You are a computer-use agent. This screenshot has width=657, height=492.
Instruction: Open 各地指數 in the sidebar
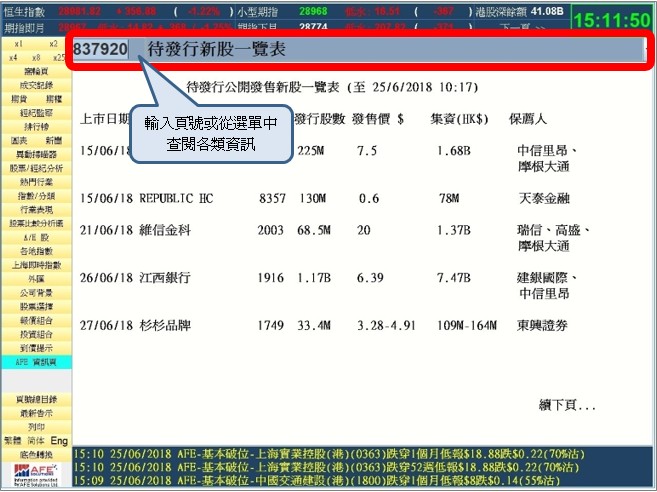pos(36,251)
